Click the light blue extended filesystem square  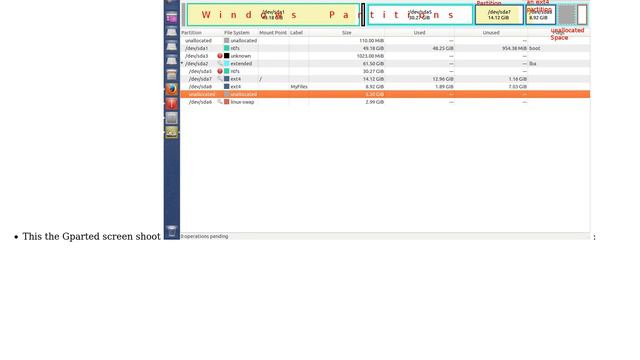(x=227, y=64)
